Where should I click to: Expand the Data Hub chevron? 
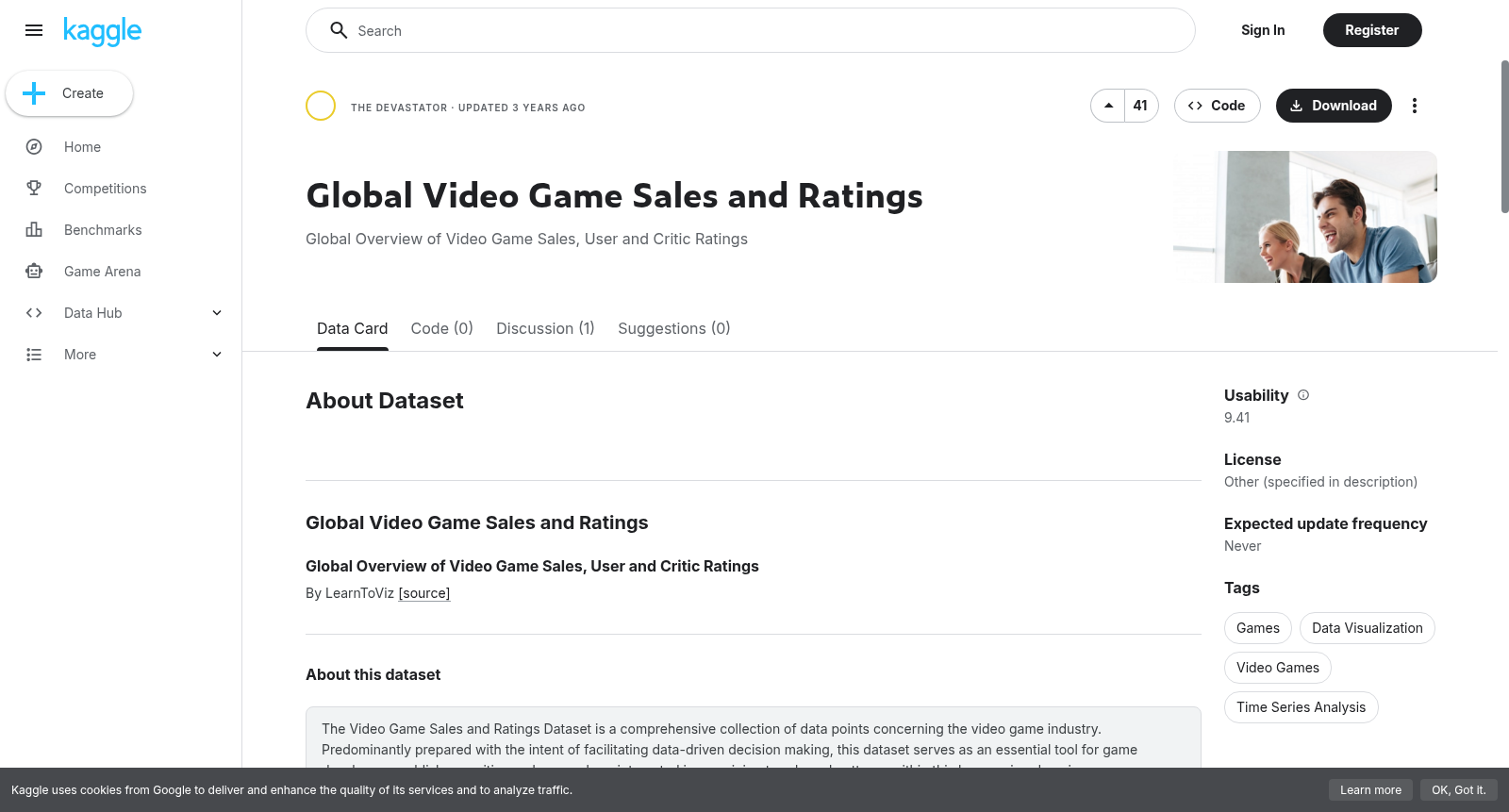[x=217, y=313]
